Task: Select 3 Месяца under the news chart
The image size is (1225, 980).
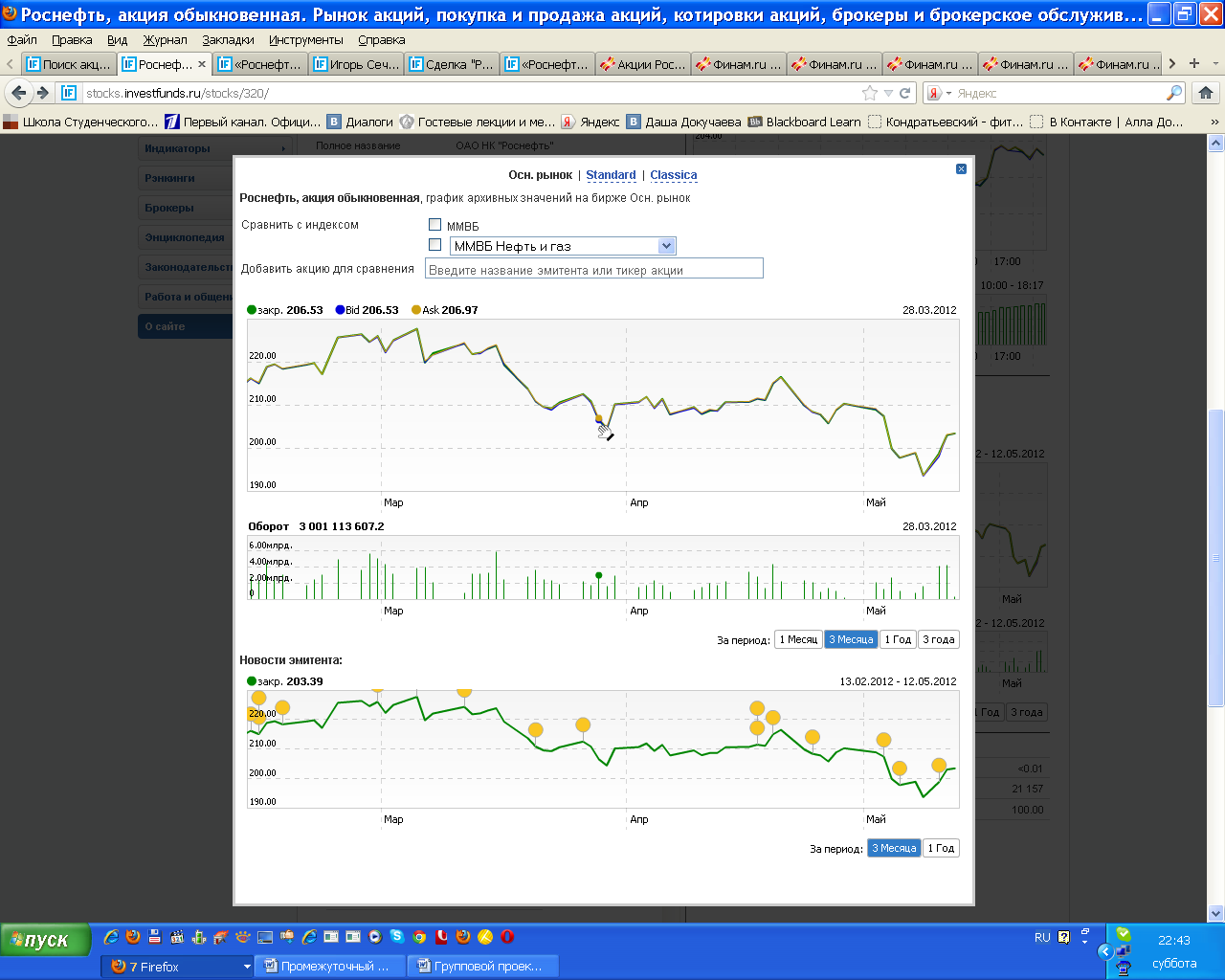Action: (894, 848)
